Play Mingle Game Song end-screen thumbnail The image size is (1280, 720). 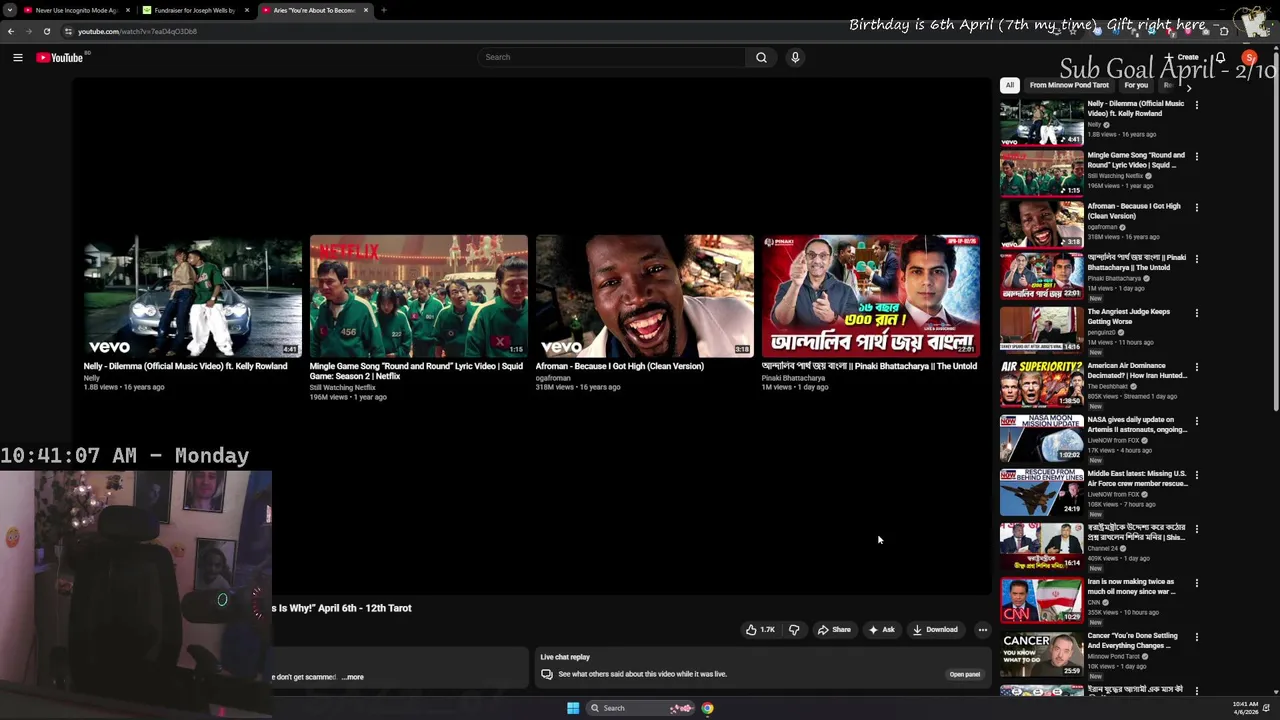[x=418, y=296]
